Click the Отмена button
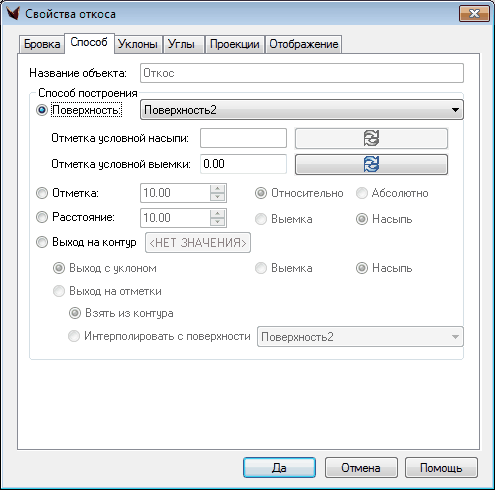The height and width of the screenshot is (490, 495). [361, 468]
